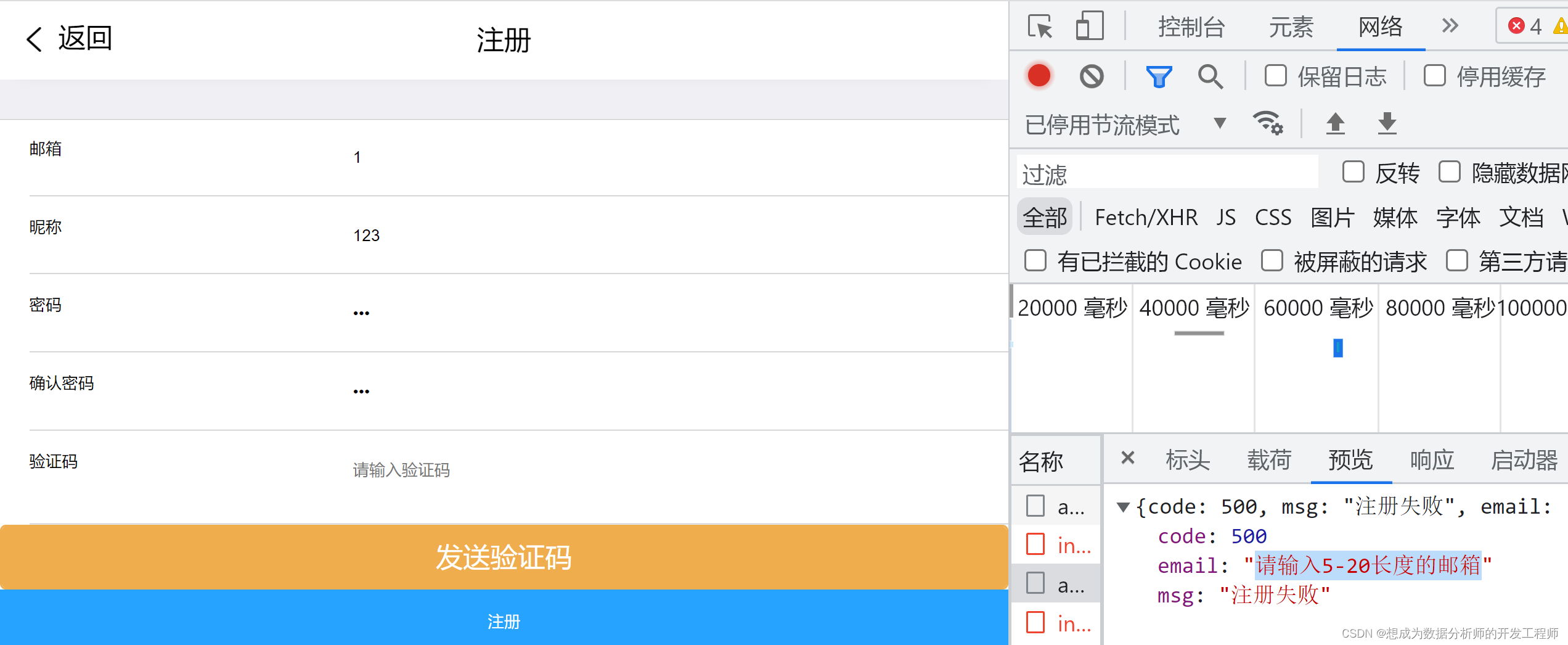This screenshot has height=645, width=1568.
Task: Click the blue request bar on timeline
Action: [x=1338, y=348]
